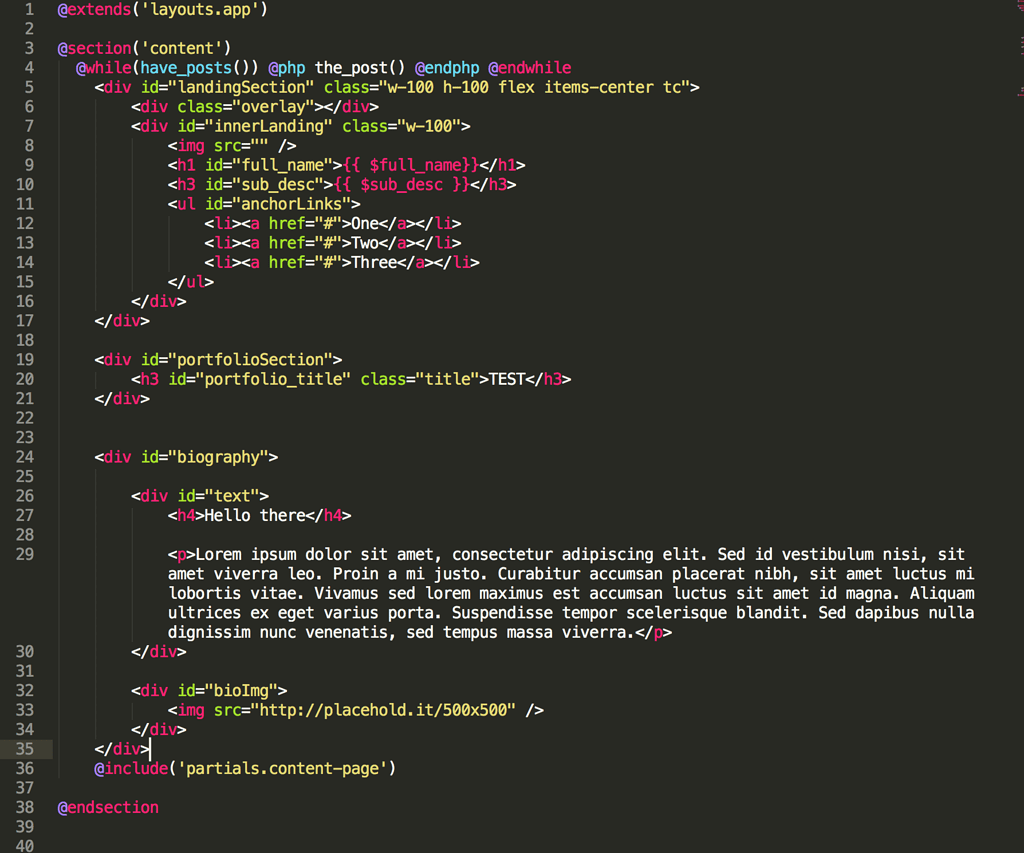Click the closing </ul> tag
The width and height of the screenshot is (1024, 853).
pyautogui.click(x=191, y=282)
